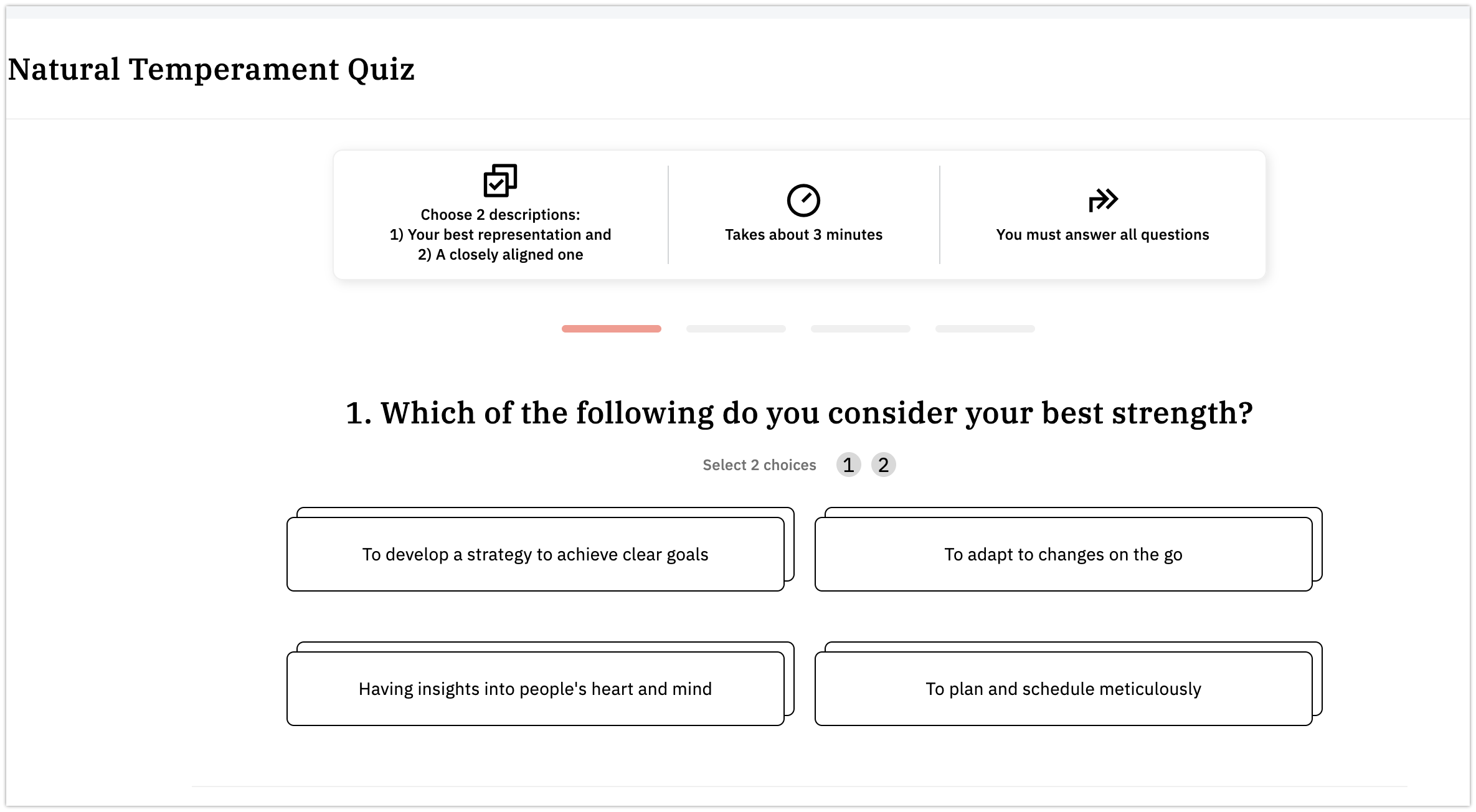The image size is (1476, 812).
Task: Click the 'Takes about 3 minutes' text
Action: [x=803, y=235]
